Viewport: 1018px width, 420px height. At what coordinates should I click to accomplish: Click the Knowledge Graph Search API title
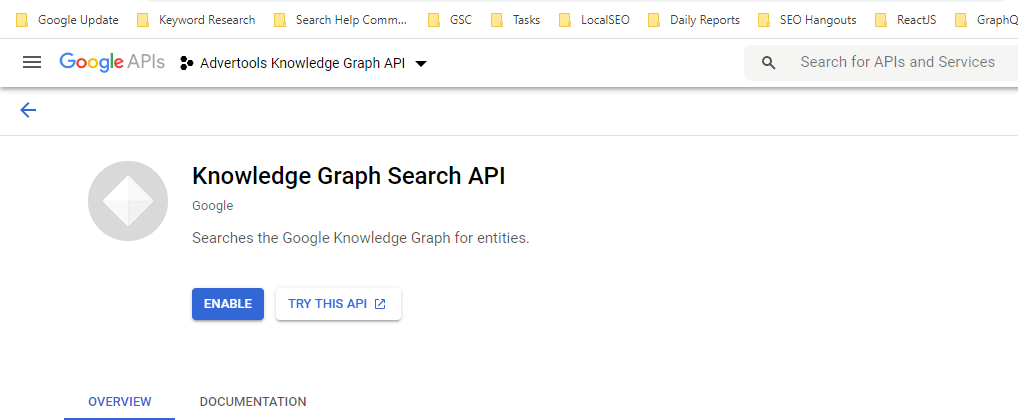point(349,176)
